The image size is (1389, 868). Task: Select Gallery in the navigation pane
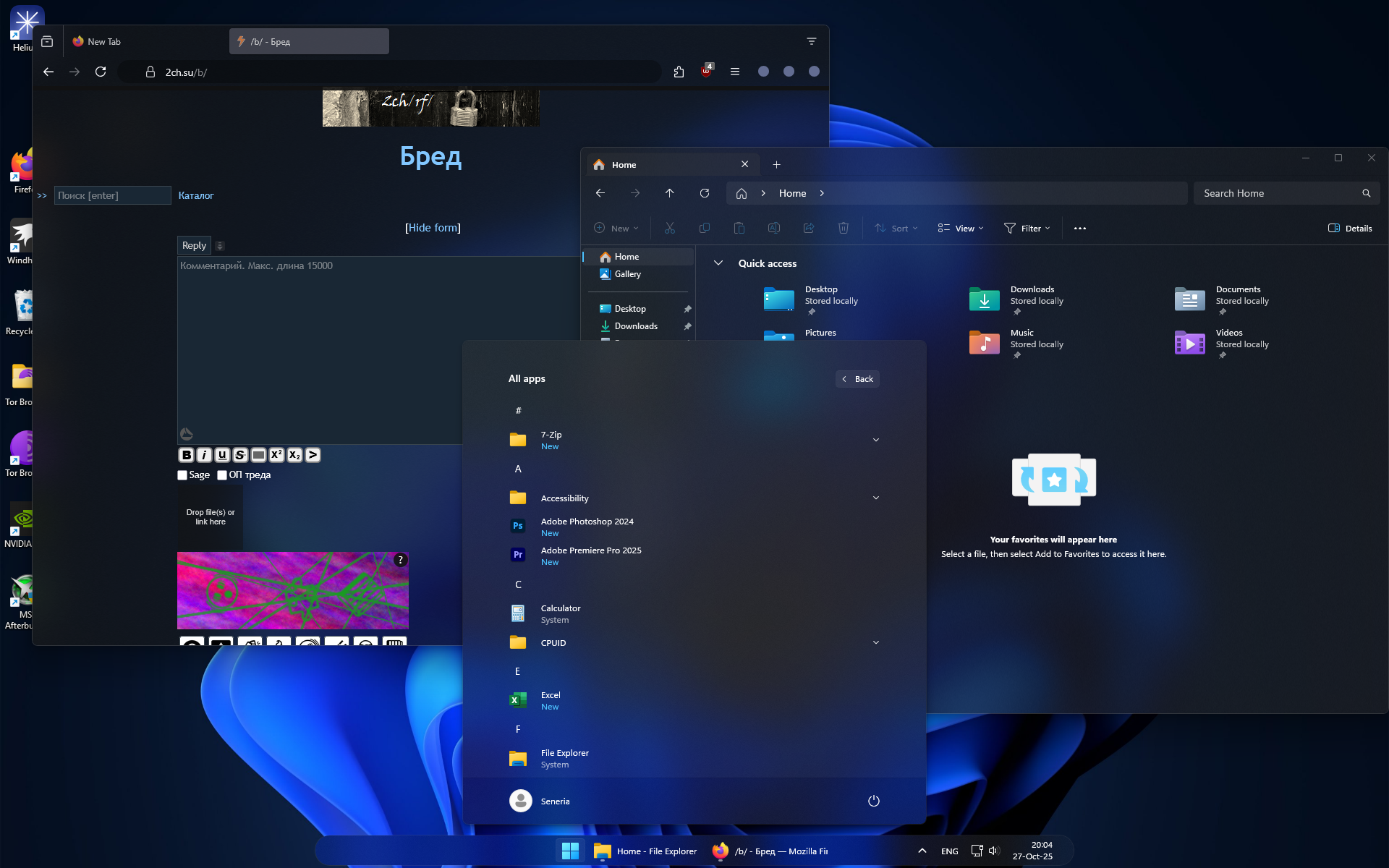click(x=627, y=274)
